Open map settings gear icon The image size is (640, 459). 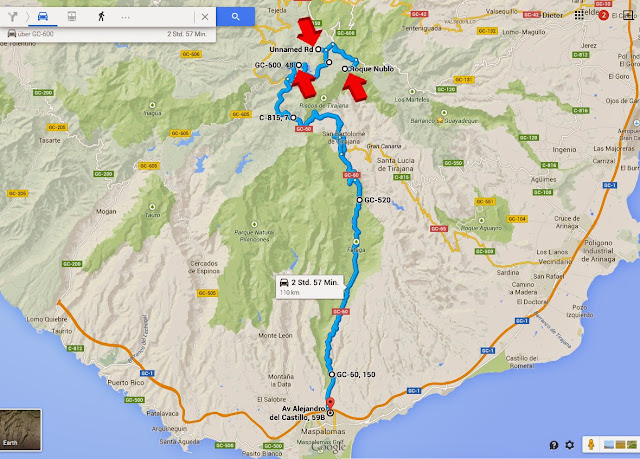click(x=569, y=445)
